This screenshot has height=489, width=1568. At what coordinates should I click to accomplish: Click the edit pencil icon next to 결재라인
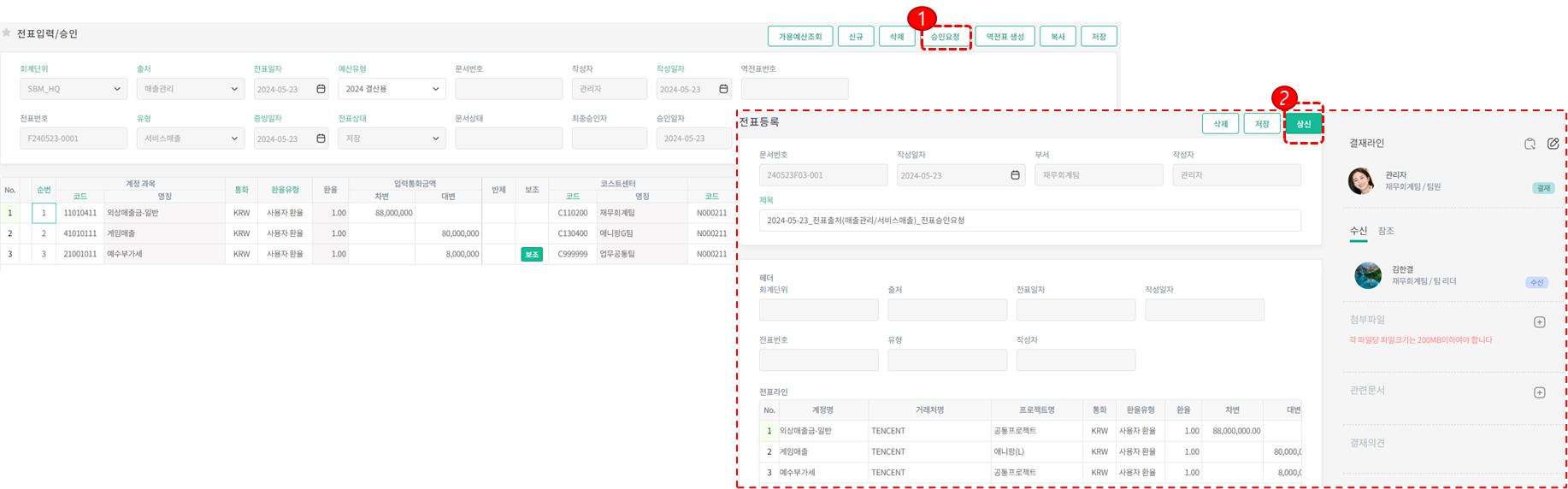point(1553,144)
